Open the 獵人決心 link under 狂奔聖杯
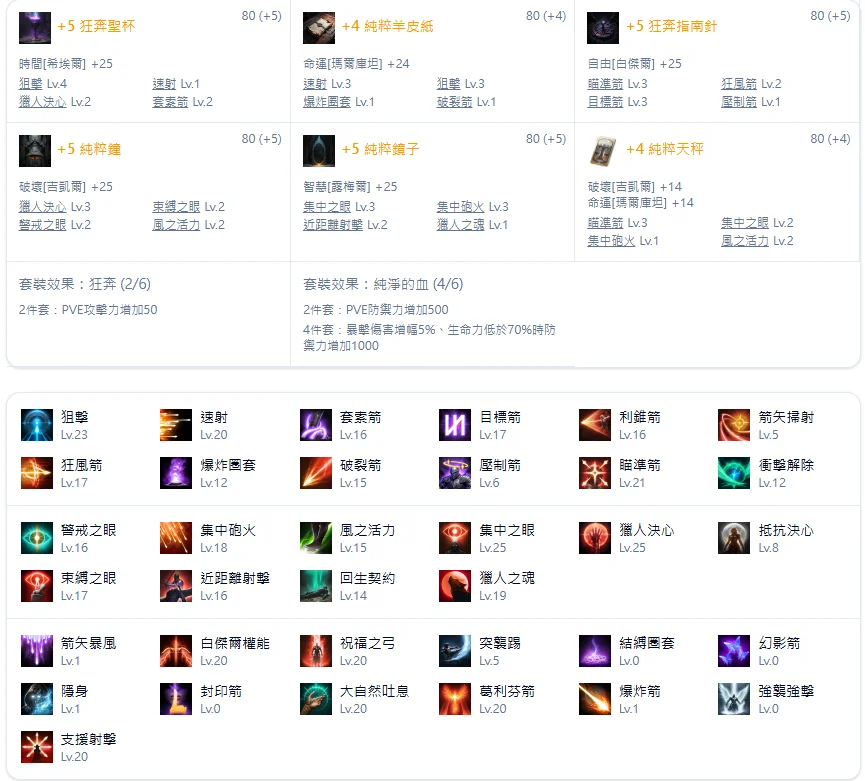The image size is (865, 781). (42, 102)
